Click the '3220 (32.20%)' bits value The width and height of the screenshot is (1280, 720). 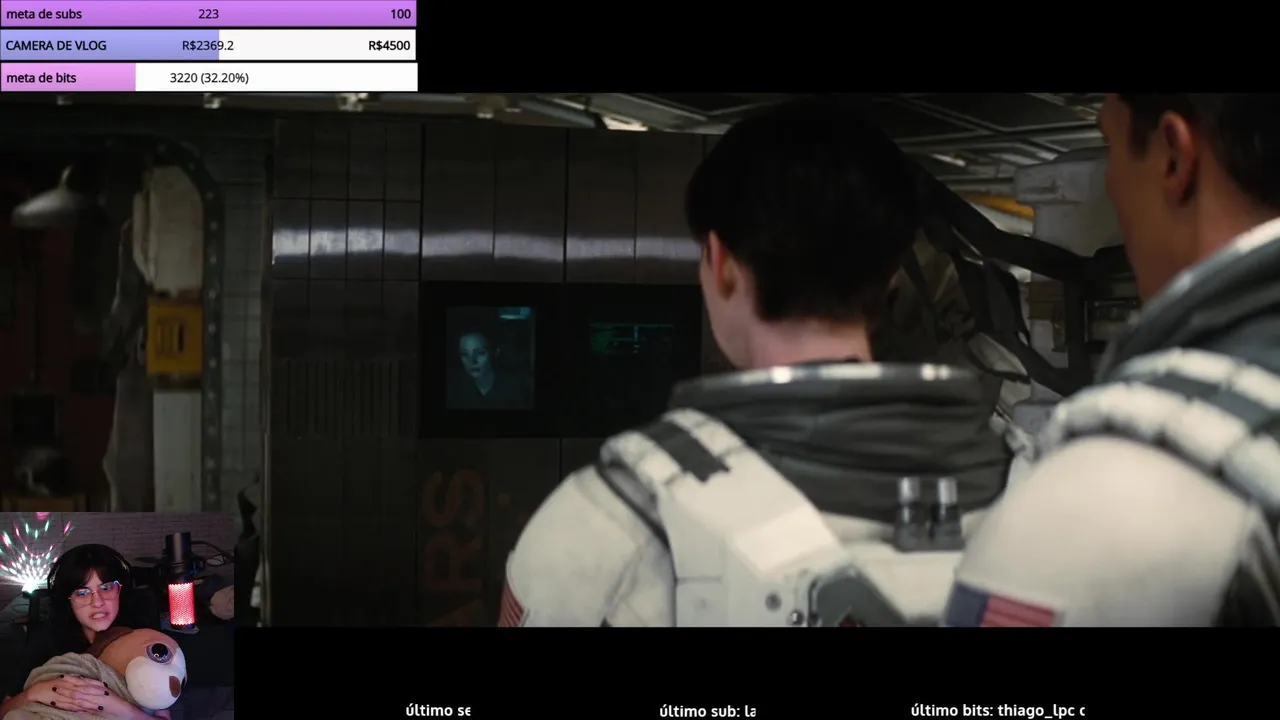pos(209,77)
